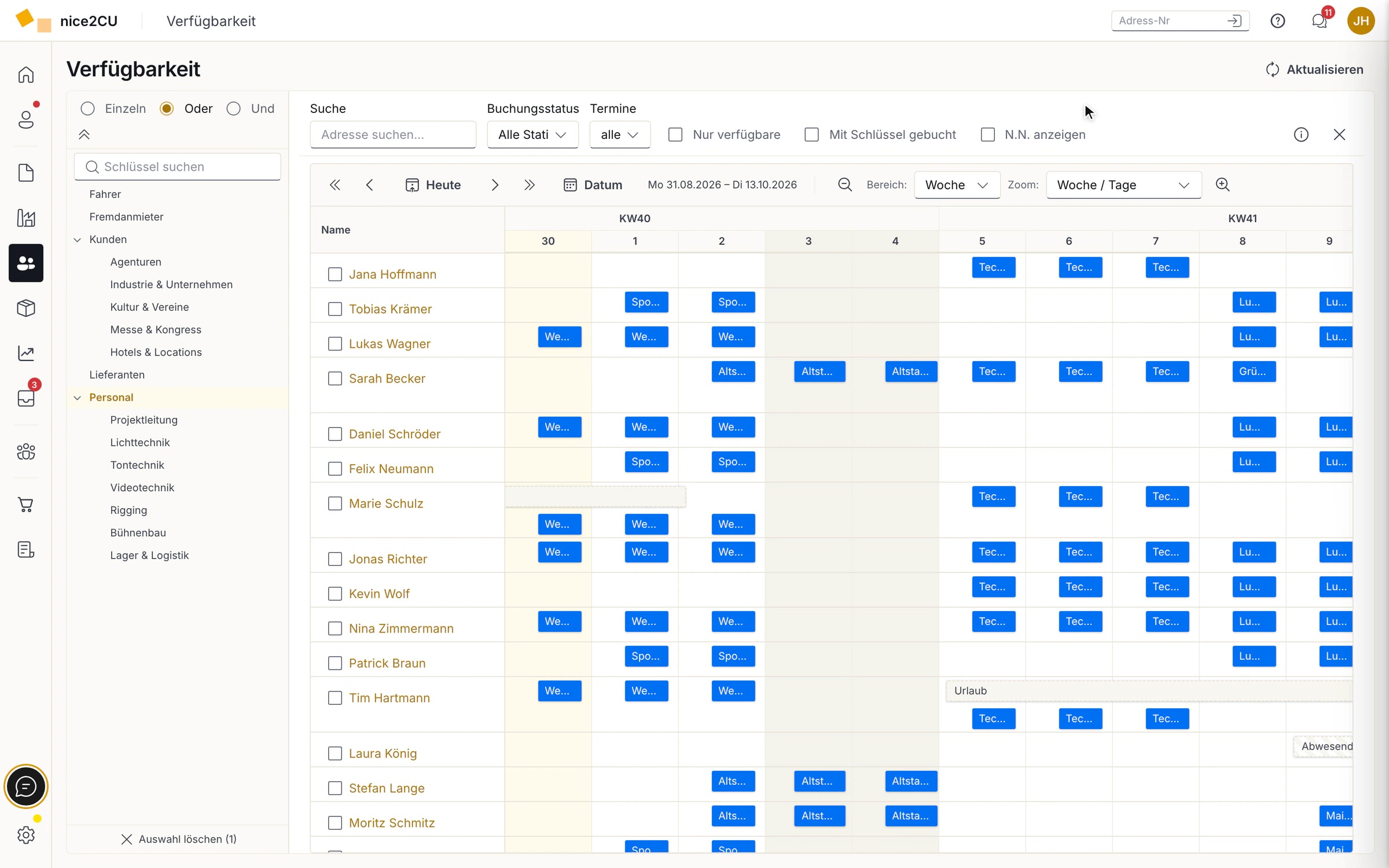Click the zoom out magnifier icon
1389x868 pixels.
844,185
